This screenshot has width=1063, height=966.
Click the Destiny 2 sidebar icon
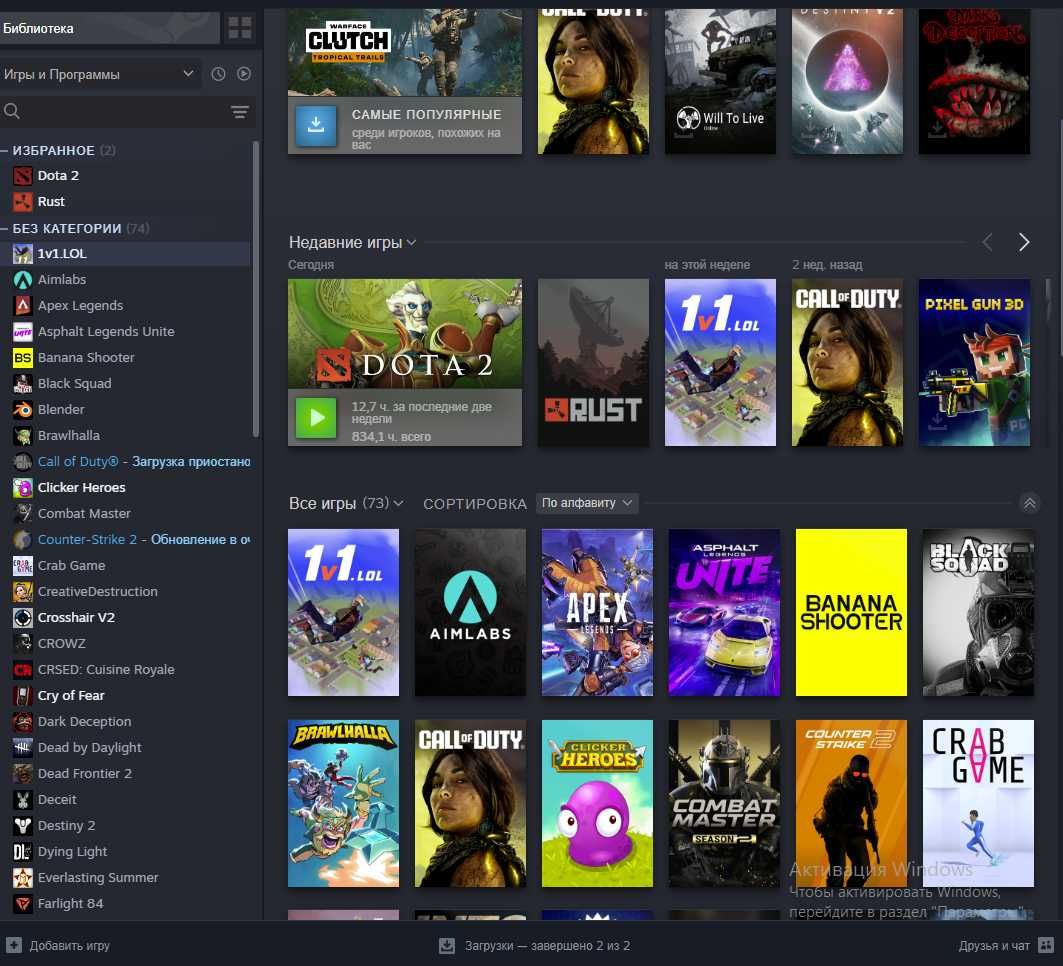click(22, 826)
